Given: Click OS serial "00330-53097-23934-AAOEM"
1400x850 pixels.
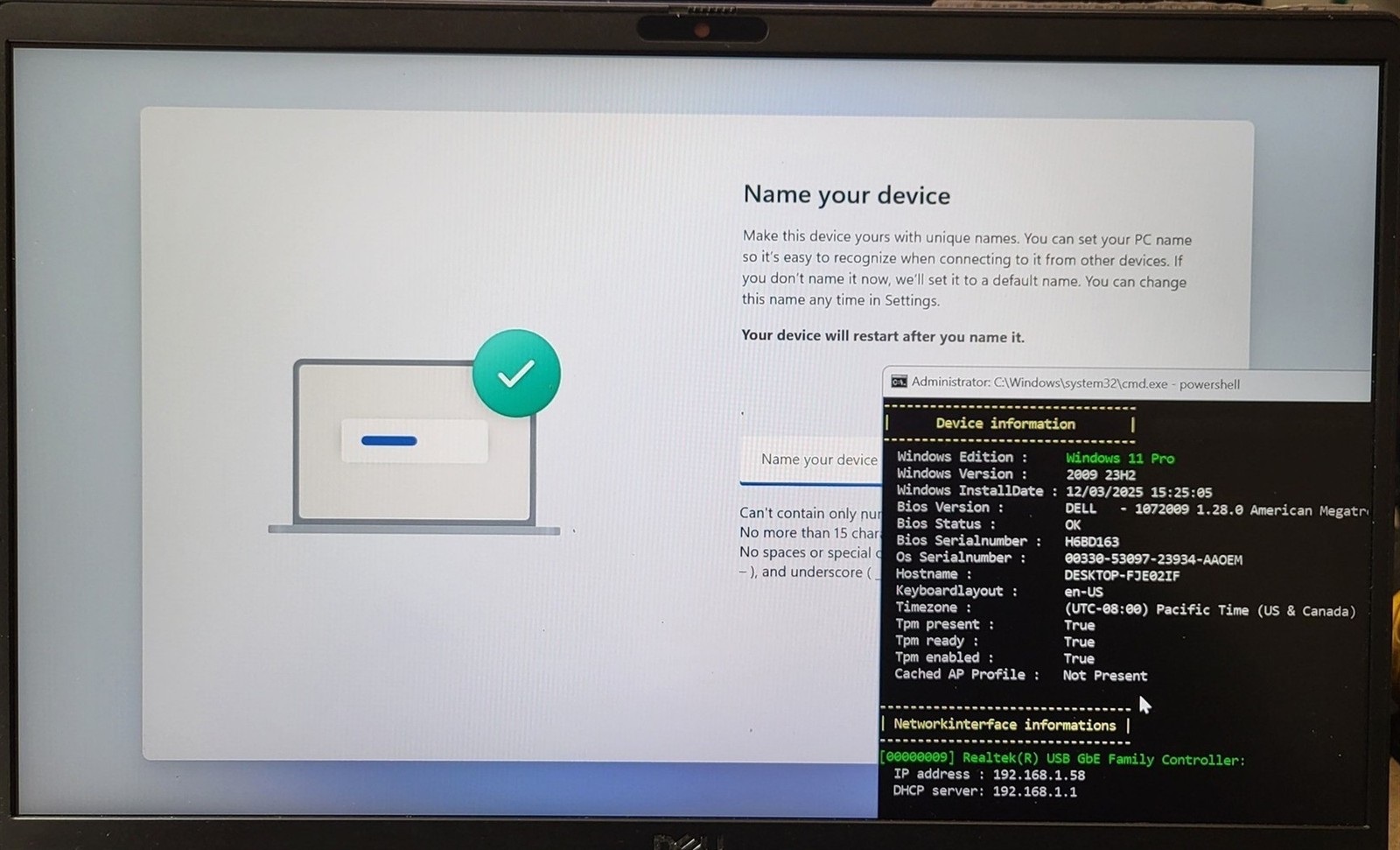Looking at the screenshot, I should pyautogui.click(x=1152, y=558).
